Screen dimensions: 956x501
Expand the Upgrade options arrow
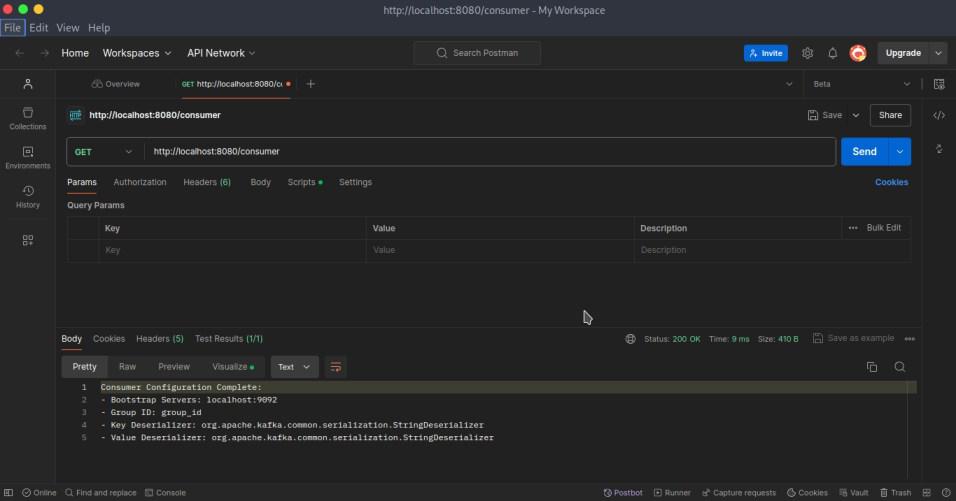[x=938, y=53]
